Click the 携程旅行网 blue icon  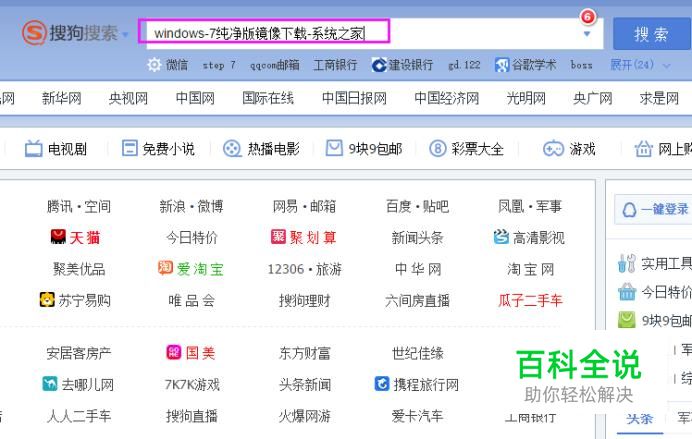click(381, 383)
